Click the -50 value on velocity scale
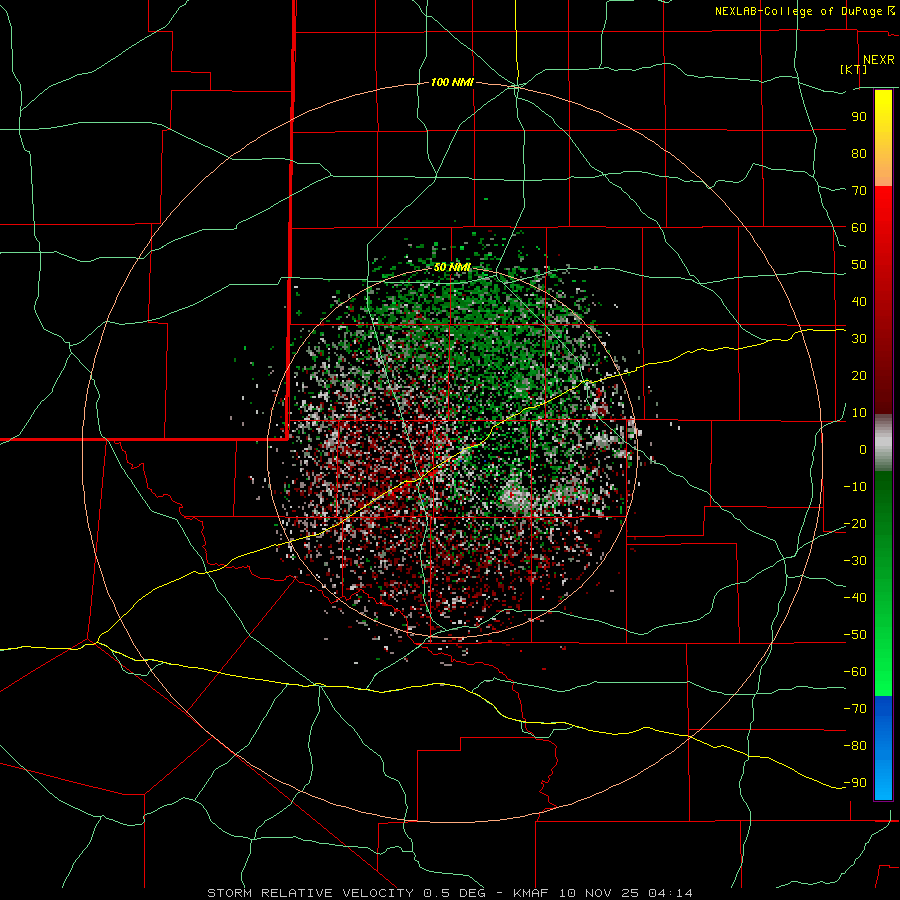Screen dimensions: 900x900 (855, 635)
